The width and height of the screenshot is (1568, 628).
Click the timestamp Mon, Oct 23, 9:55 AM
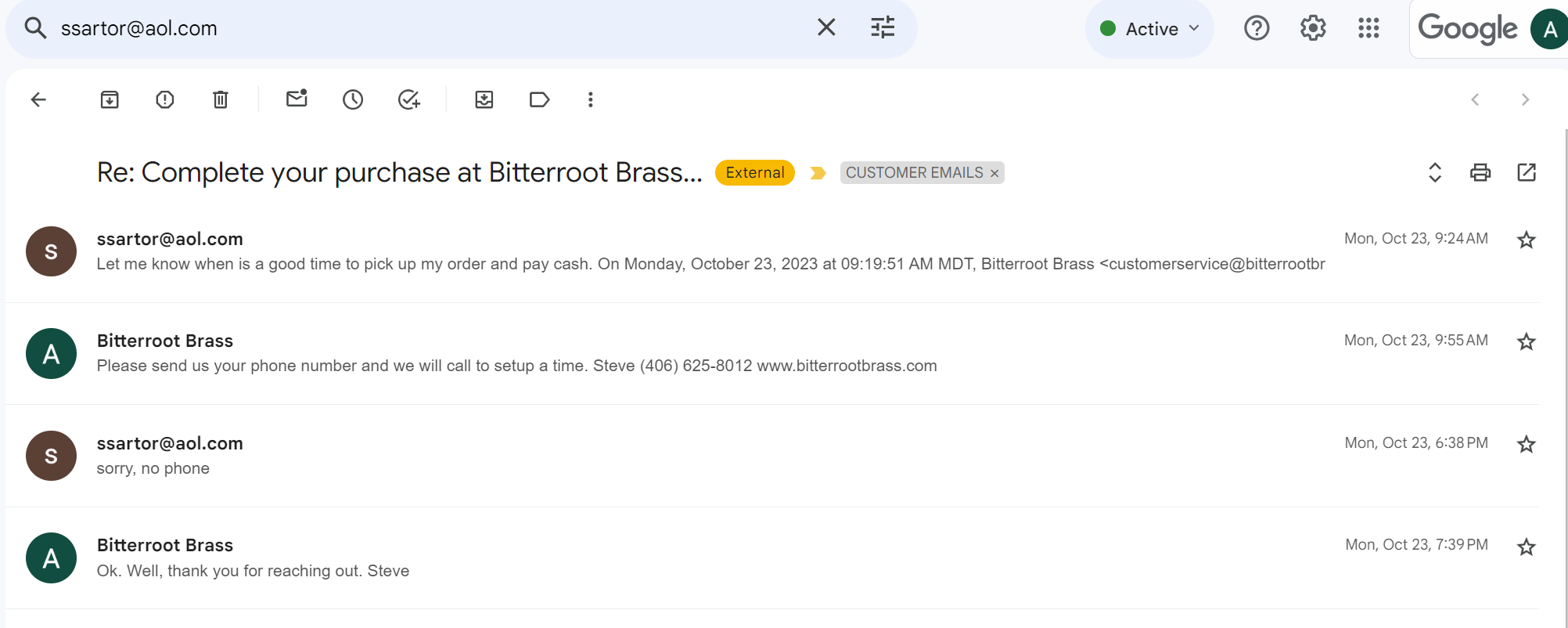point(1416,340)
